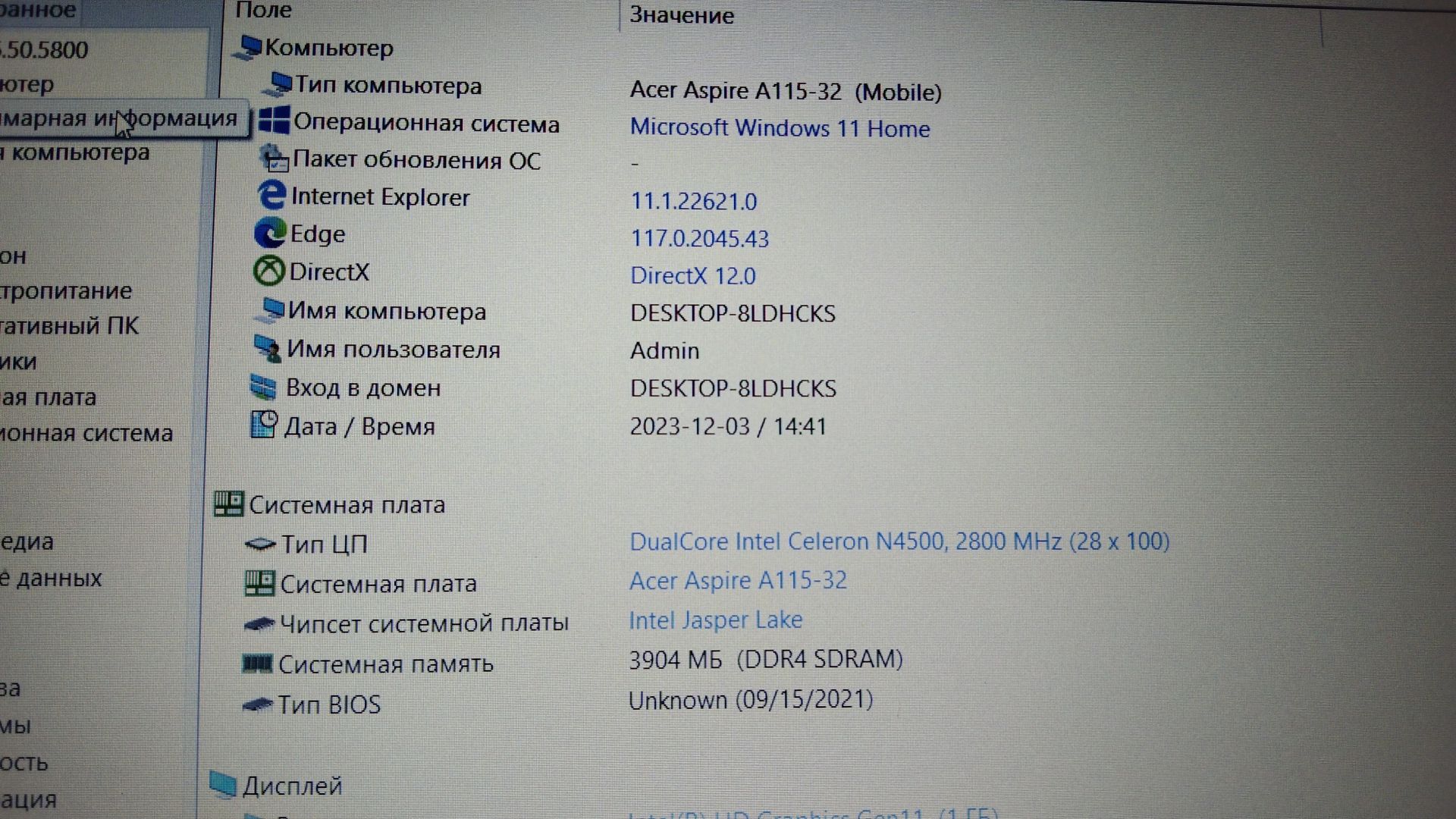Open the DirectX 12.0 link
Image resolution: width=1456 pixels, height=819 pixels.
click(692, 275)
